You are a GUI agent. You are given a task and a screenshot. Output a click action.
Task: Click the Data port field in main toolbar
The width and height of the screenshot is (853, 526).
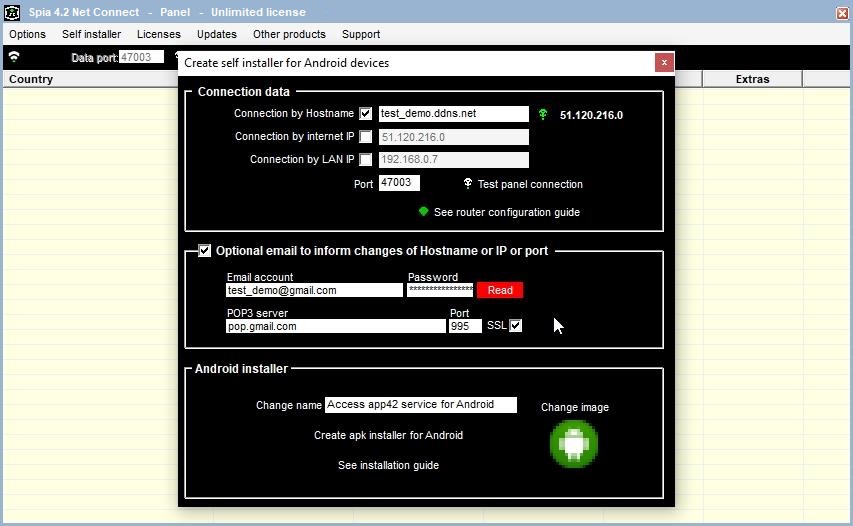[x=141, y=57]
